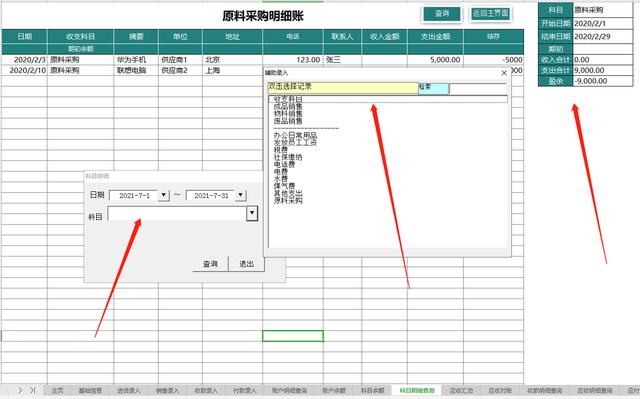Click the 支出金额 column header
This screenshot has width=640, height=399.
click(435, 36)
